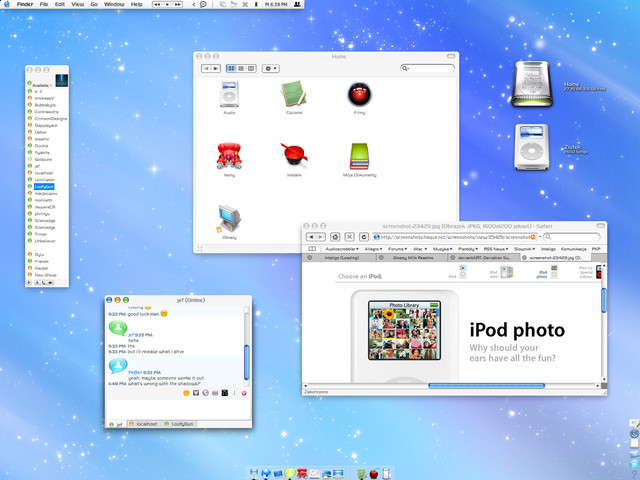Switch Finder to list view

241,69
